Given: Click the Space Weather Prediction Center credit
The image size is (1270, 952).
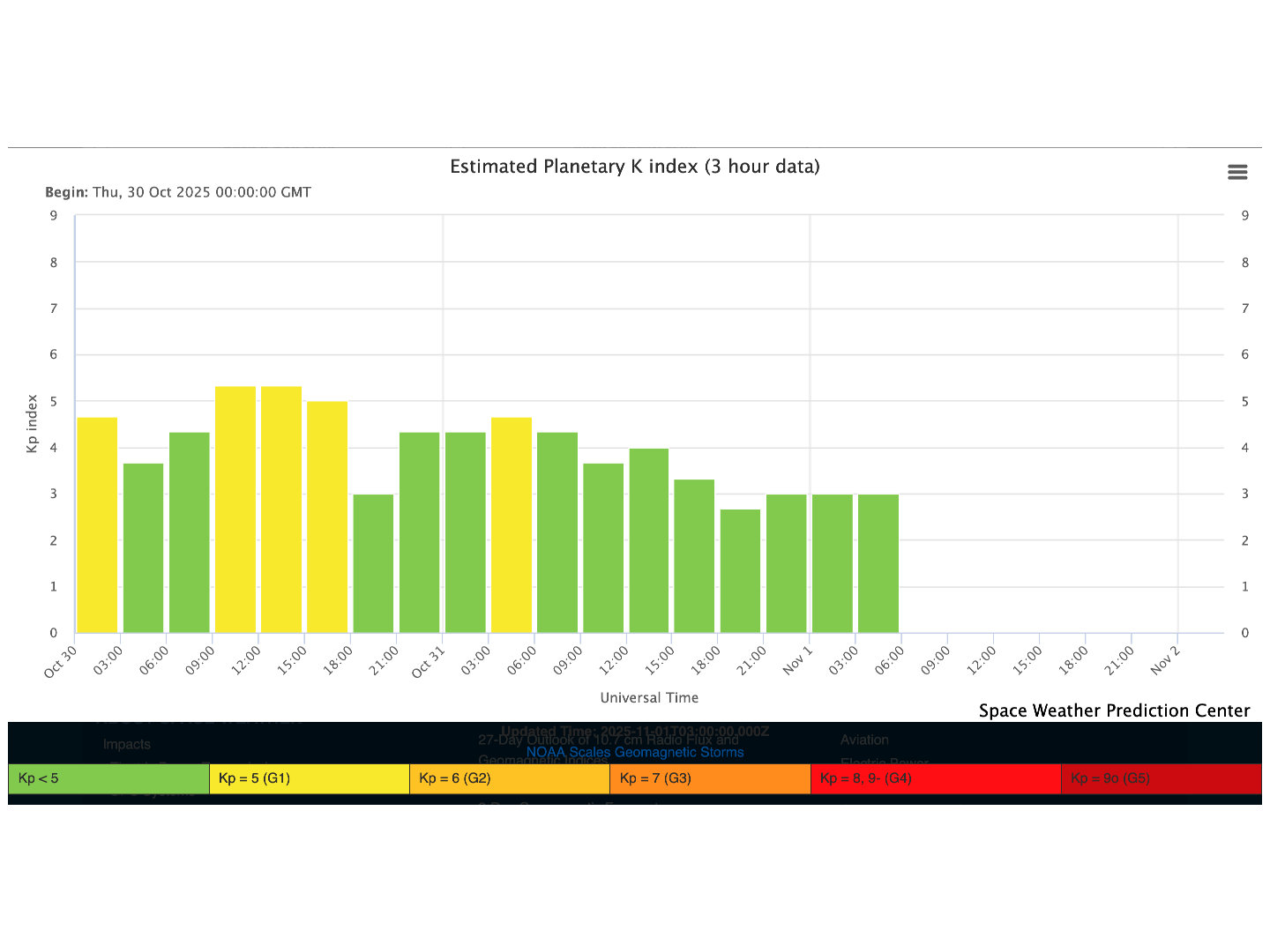Looking at the screenshot, I should (x=1114, y=710).
